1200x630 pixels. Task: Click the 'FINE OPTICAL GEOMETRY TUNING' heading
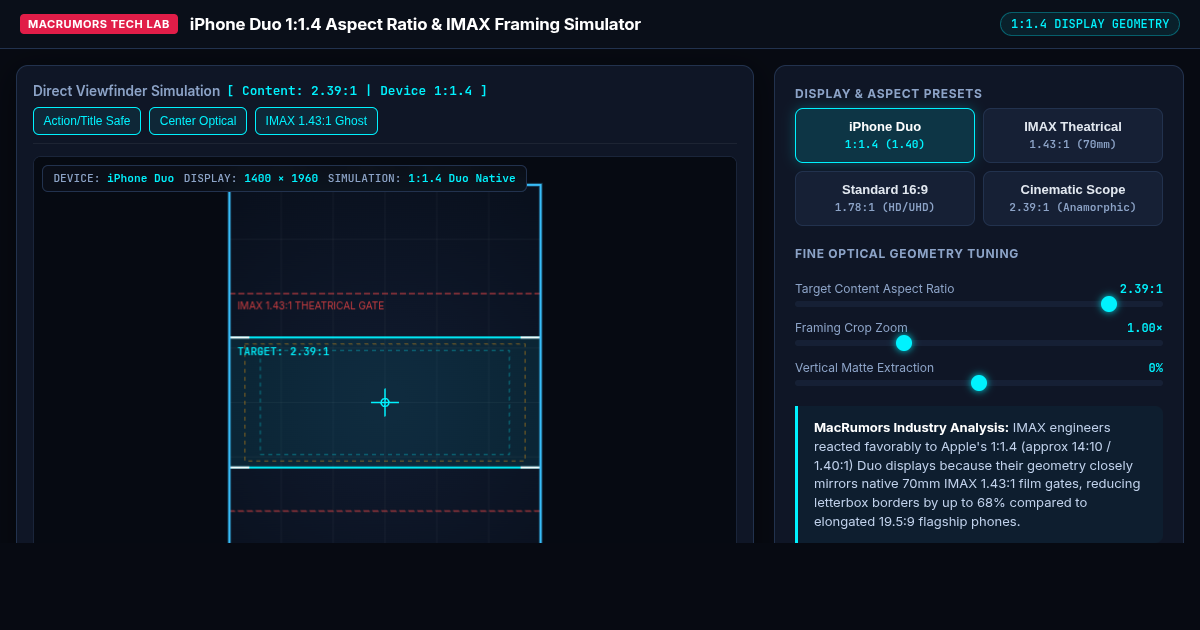click(907, 254)
